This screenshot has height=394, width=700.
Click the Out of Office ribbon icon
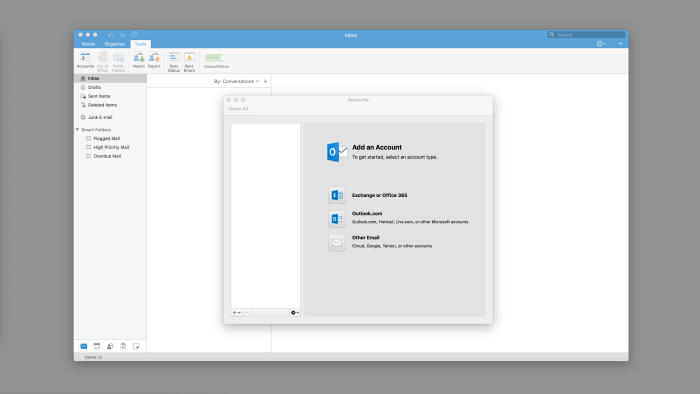102,62
